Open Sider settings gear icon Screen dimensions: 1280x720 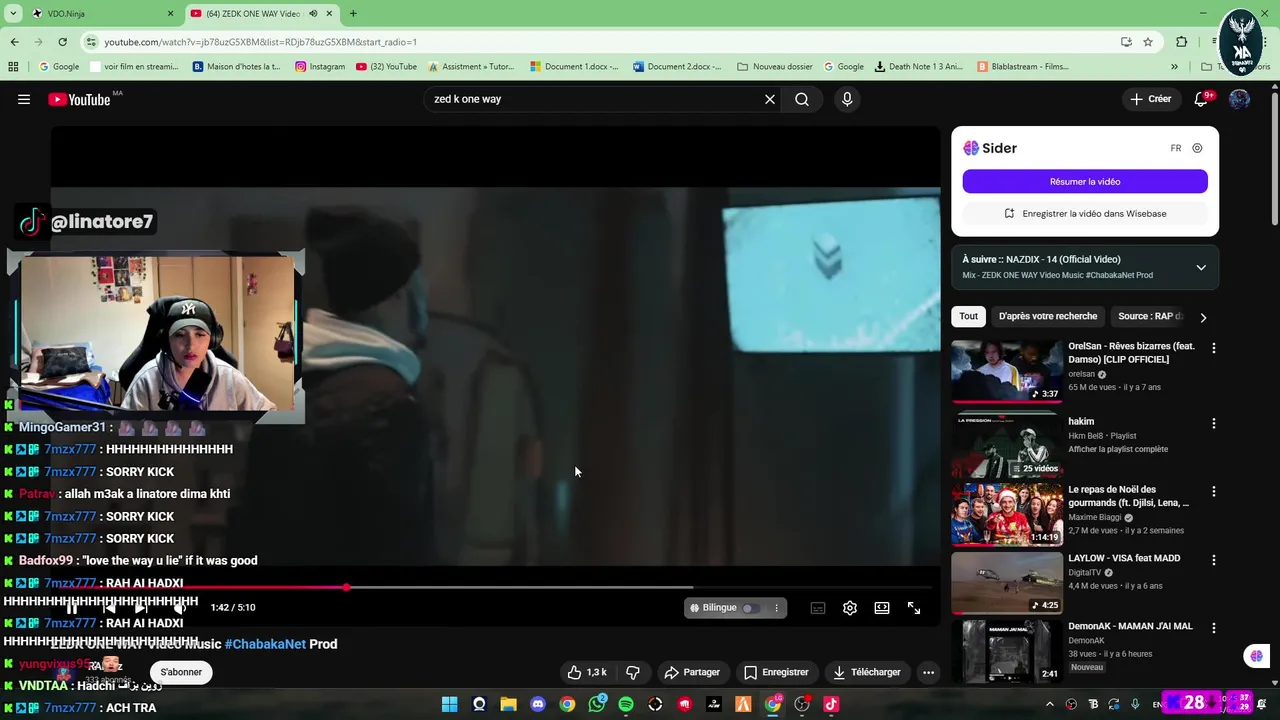[x=1197, y=148]
